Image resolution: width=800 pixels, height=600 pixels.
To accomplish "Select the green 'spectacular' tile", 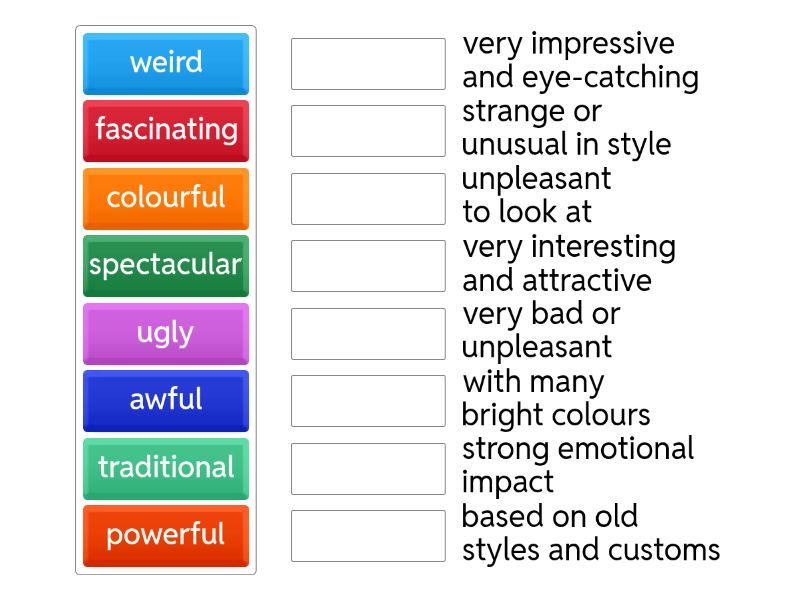I will pos(166,265).
